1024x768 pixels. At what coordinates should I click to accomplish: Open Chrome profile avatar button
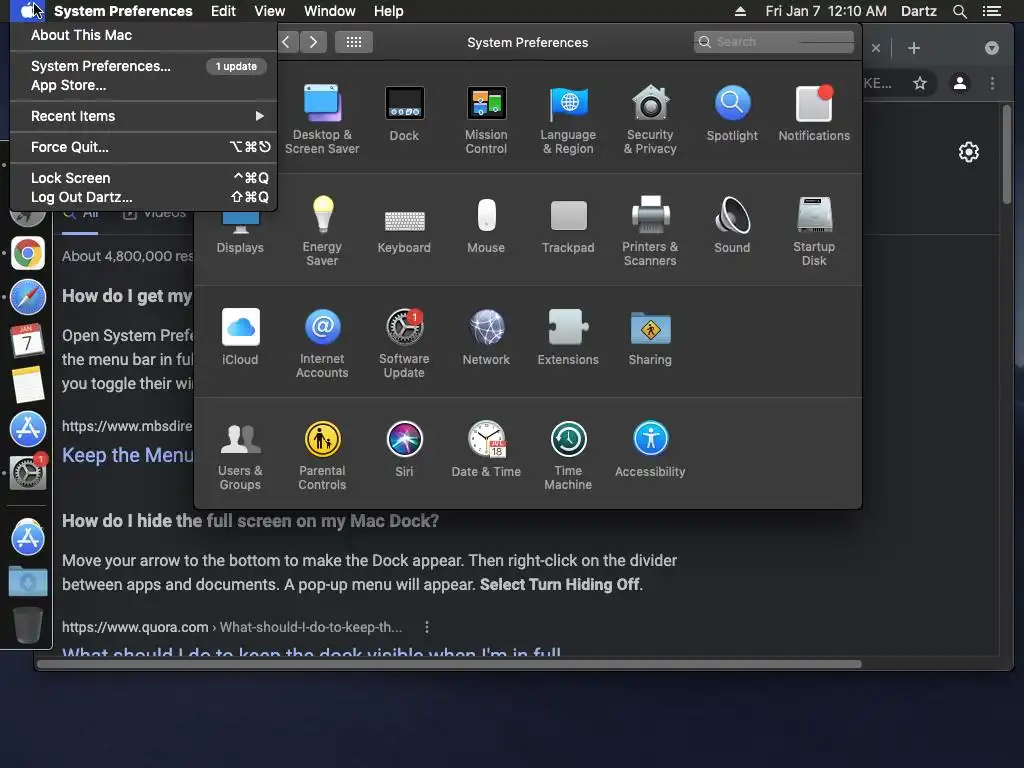960,83
